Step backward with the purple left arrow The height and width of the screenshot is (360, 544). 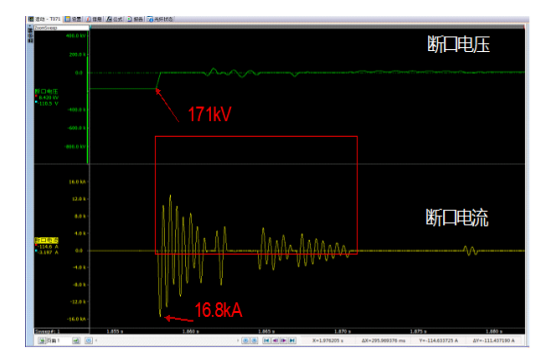[275, 340]
